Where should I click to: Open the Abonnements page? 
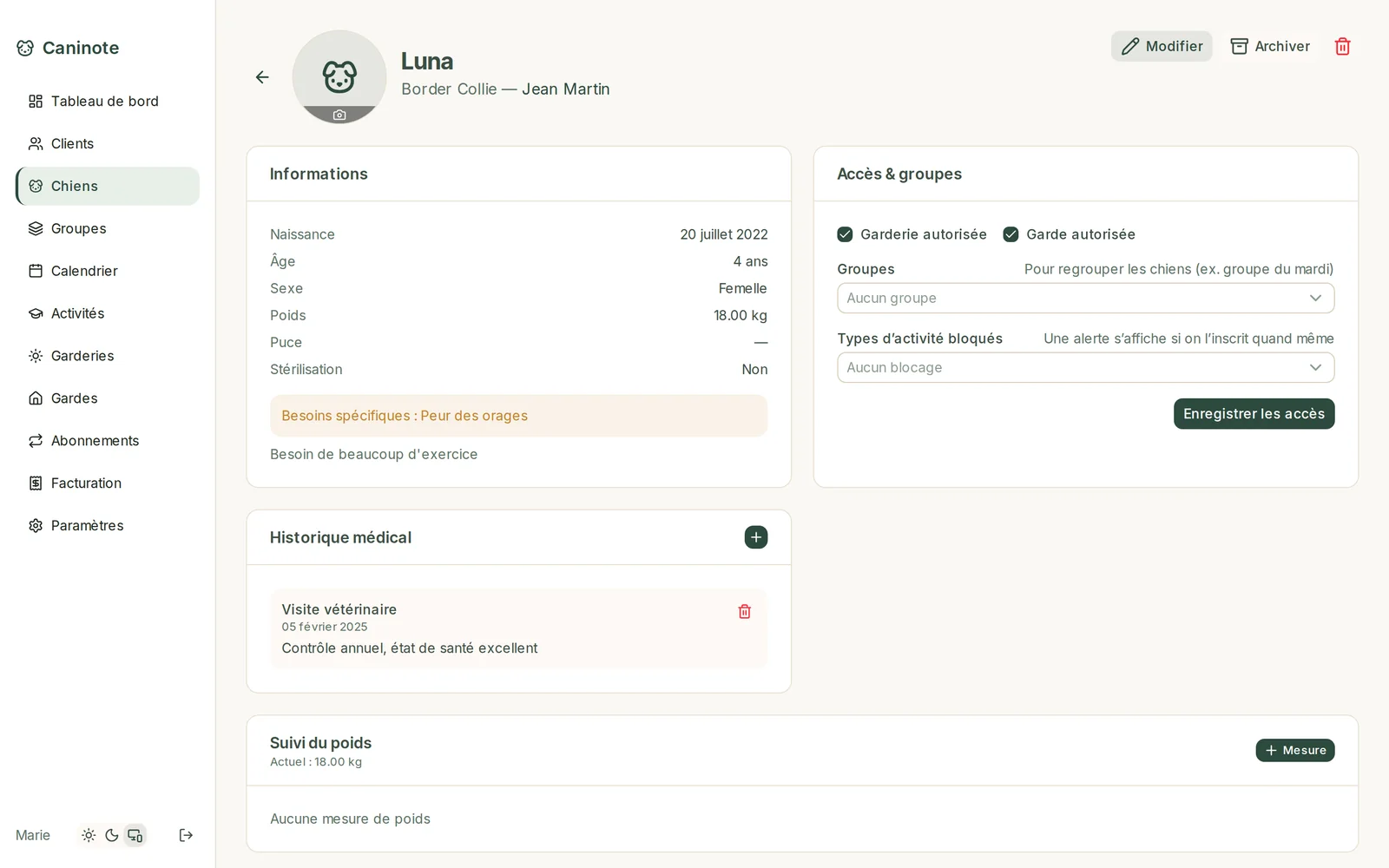tap(108, 442)
